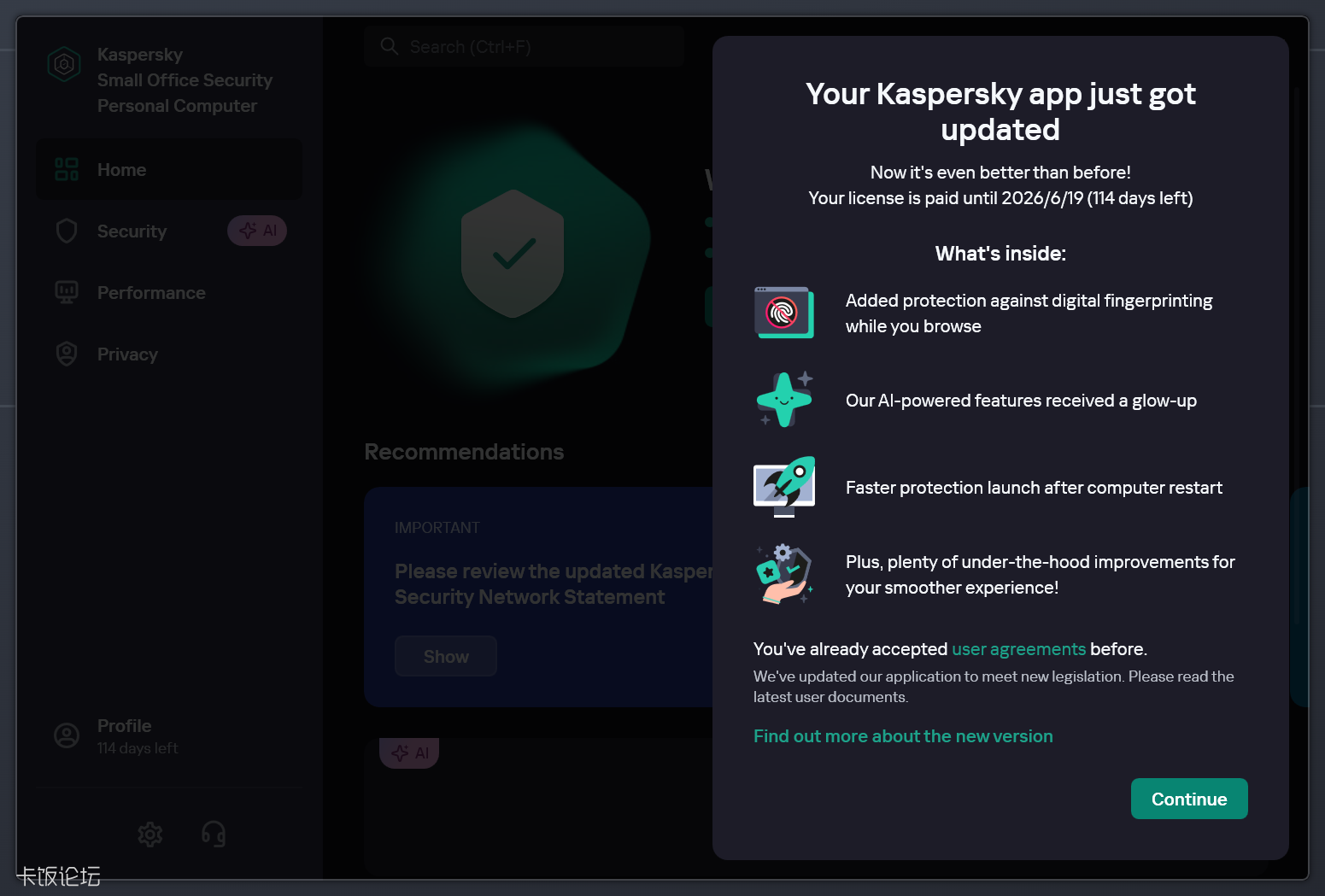This screenshot has height=896, width=1325.
Task: Open Settings via the gear icon
Action: click(x=150, y=834)
